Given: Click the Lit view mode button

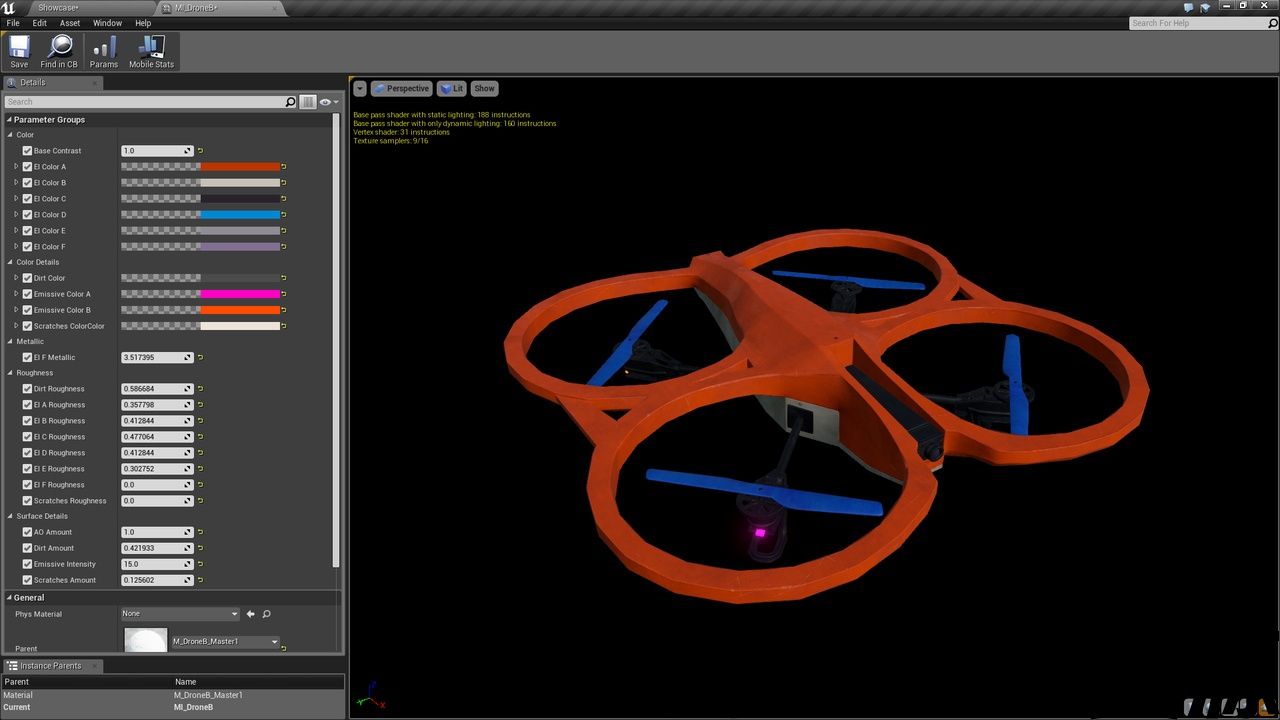Looking at the screenshot, I should 452,89.
